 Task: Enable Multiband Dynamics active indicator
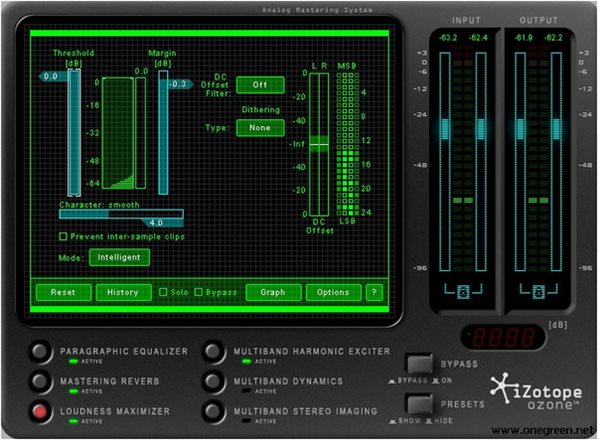point(247,391)
